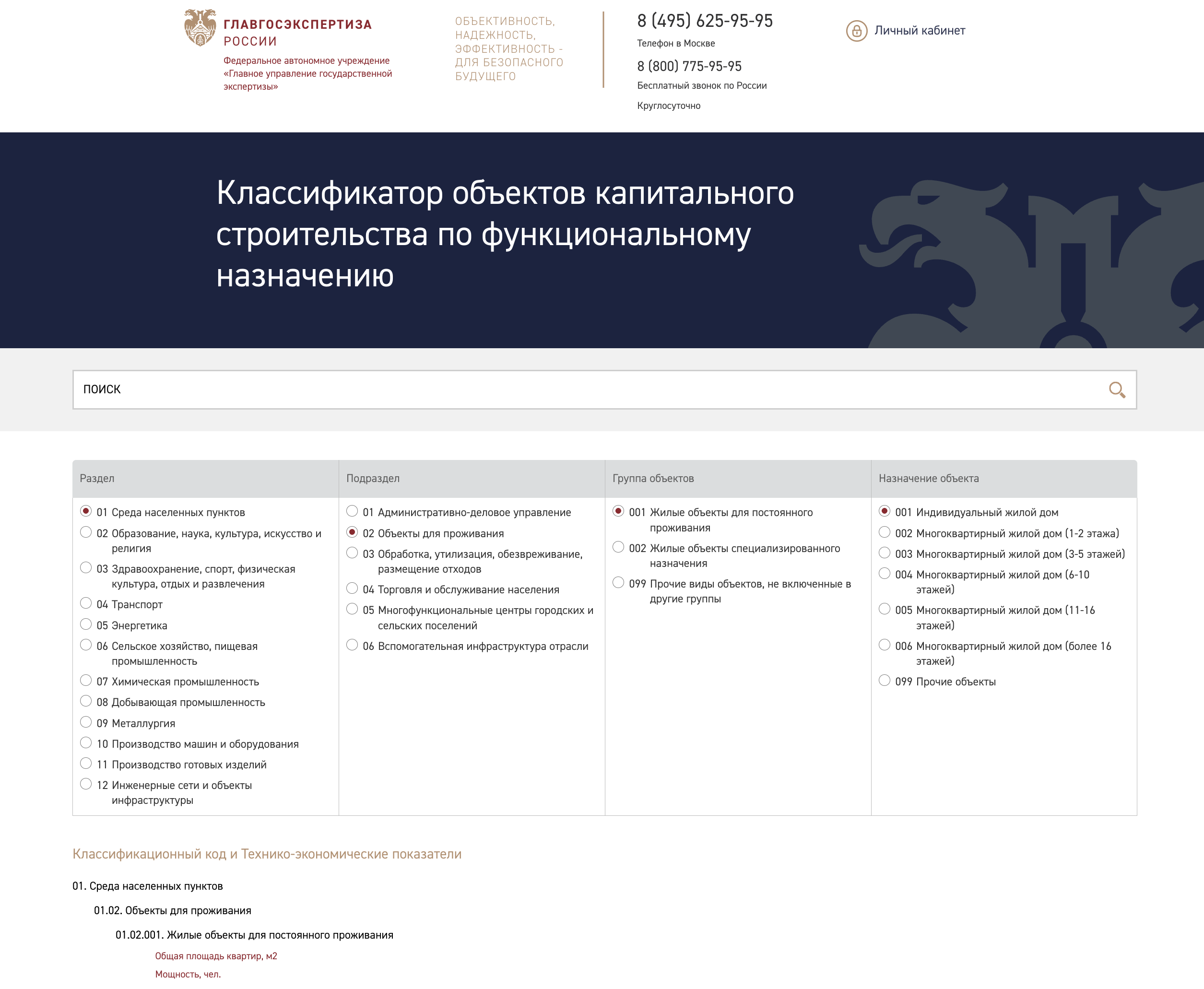This screenshot has width=1204, height=989.
Task: Click into the ПОИСК search field
Action: (x=570, y=389)
